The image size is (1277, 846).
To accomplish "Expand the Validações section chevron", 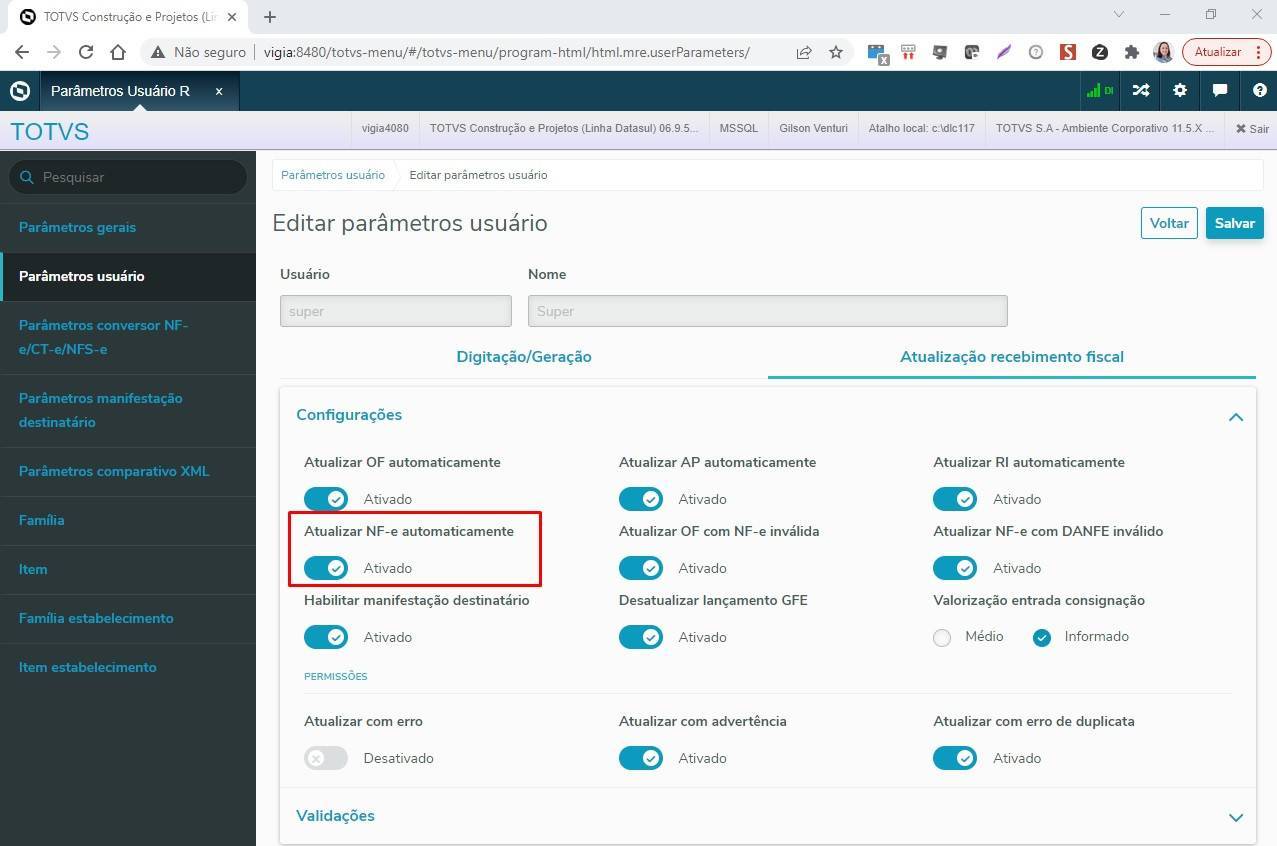I will click(1236, 817).
